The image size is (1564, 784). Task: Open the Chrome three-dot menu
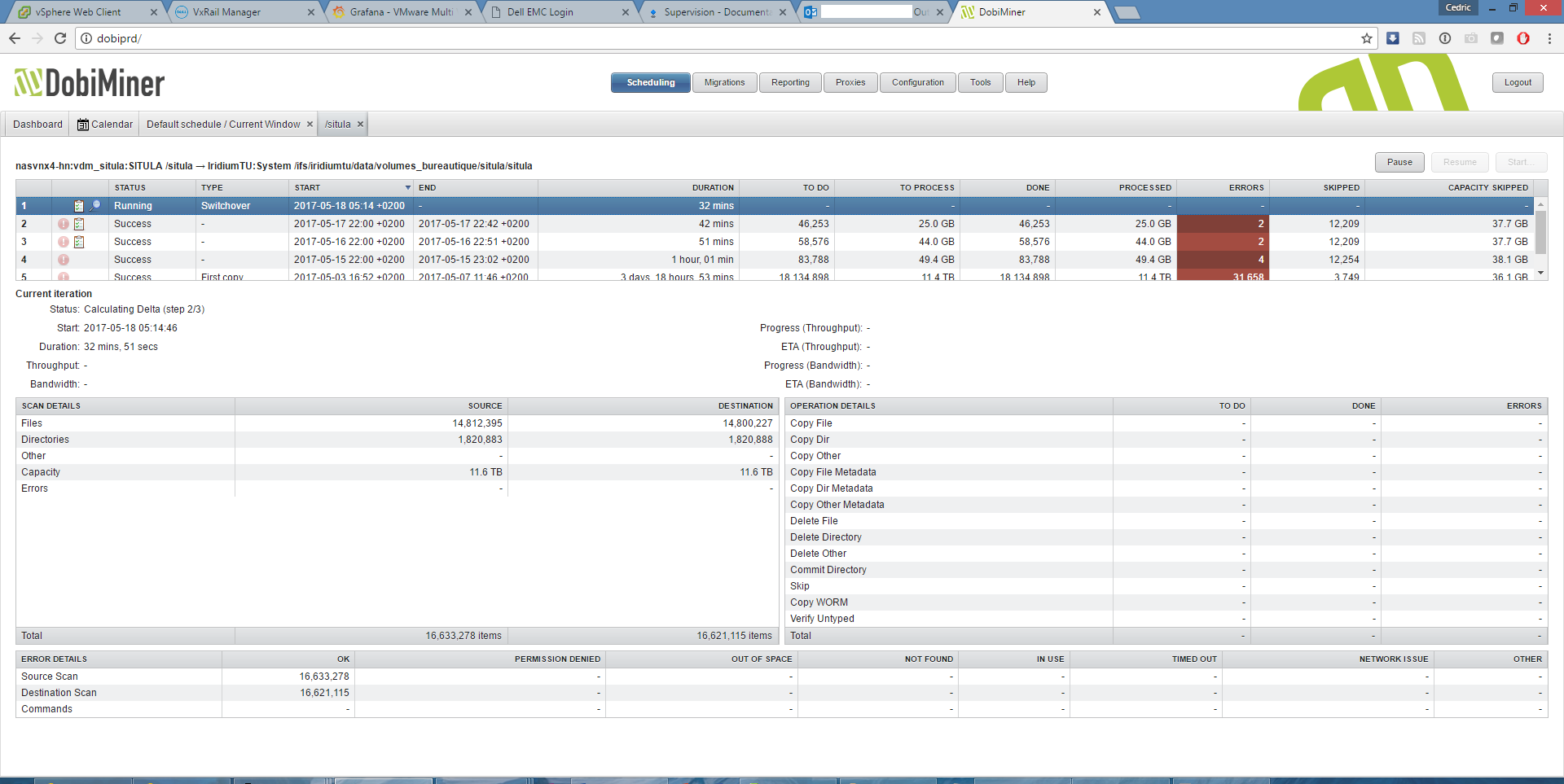[1549, 38]
